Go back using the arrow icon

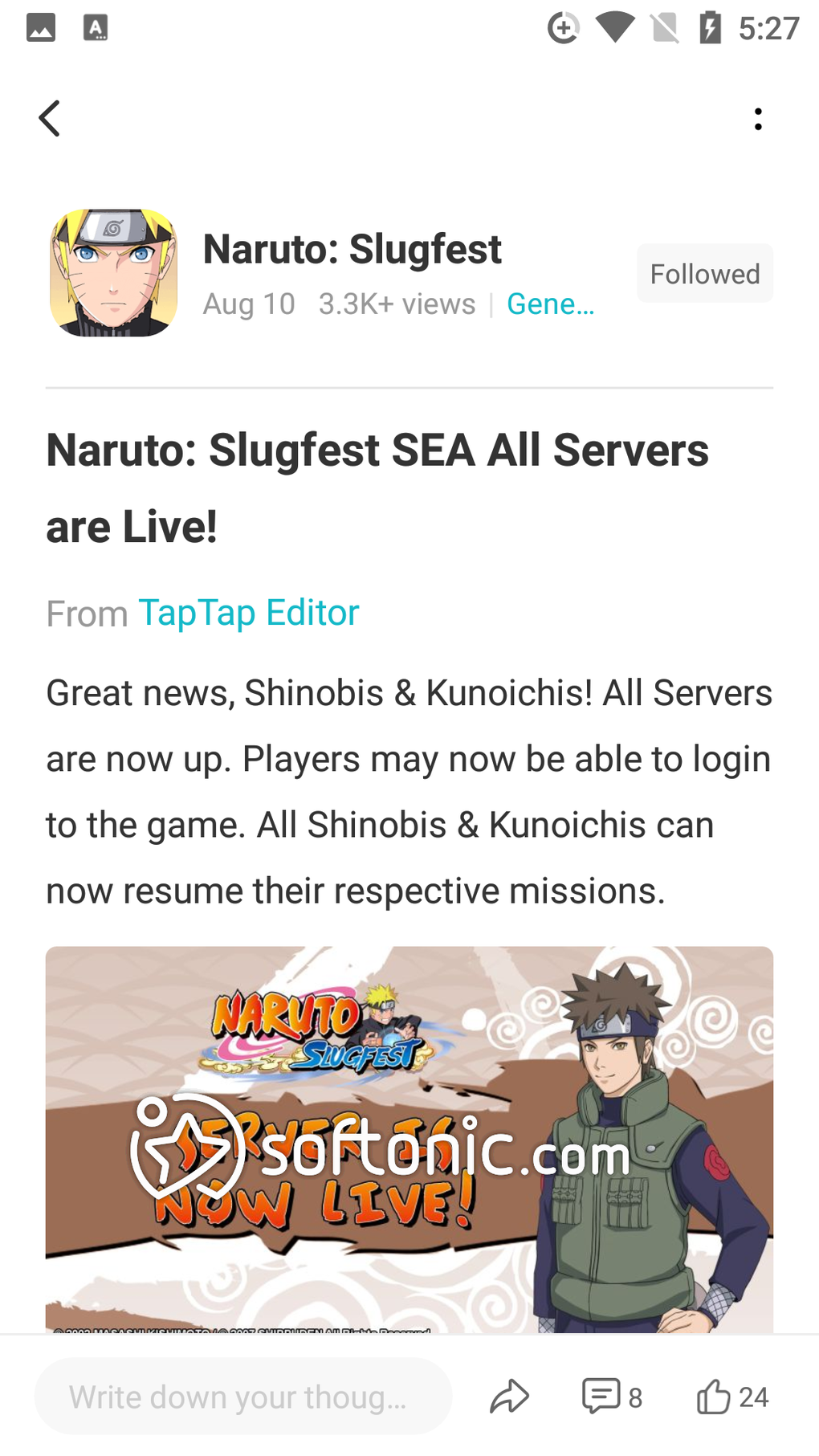(x=50, y=119)
